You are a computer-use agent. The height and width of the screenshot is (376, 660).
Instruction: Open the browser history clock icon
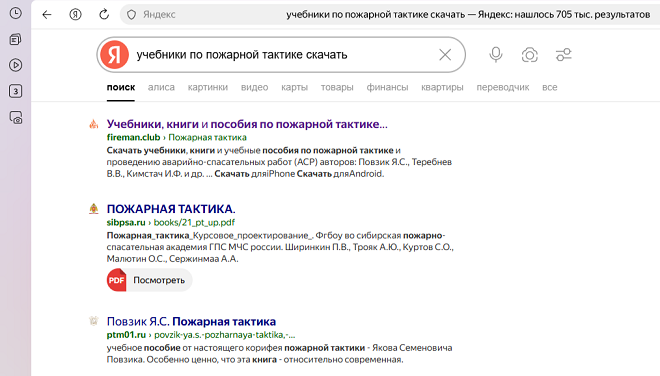(x=16, y=13)
